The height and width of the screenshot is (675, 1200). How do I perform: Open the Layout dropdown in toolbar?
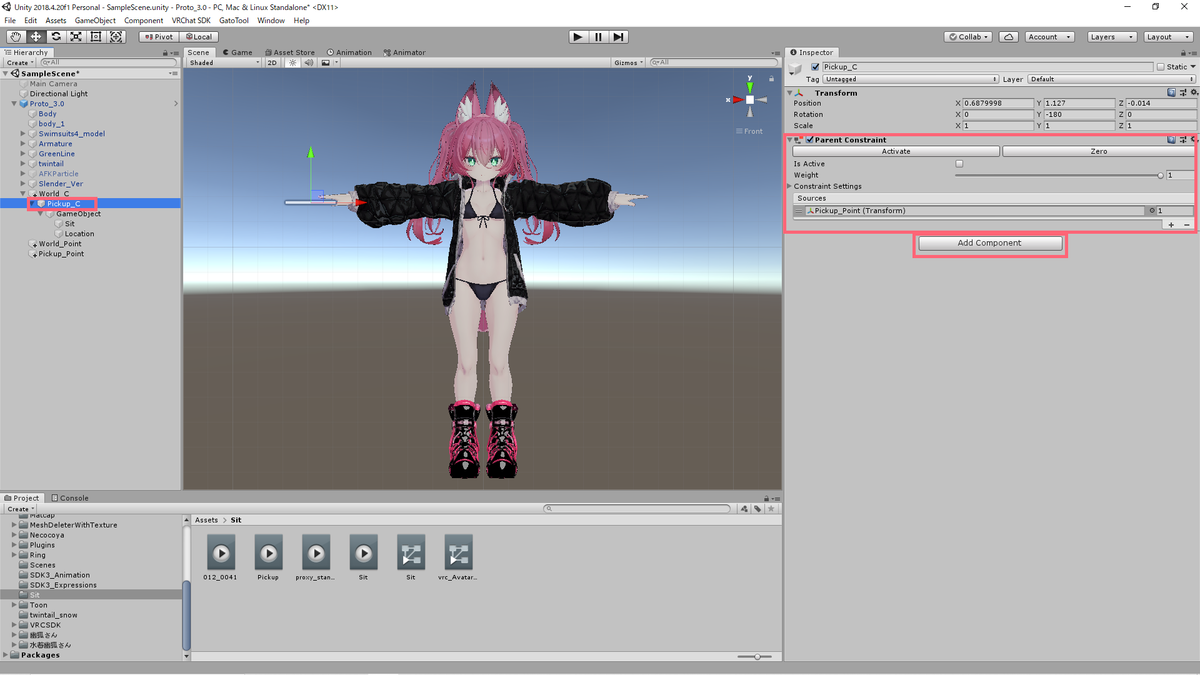pos(1167,37)
